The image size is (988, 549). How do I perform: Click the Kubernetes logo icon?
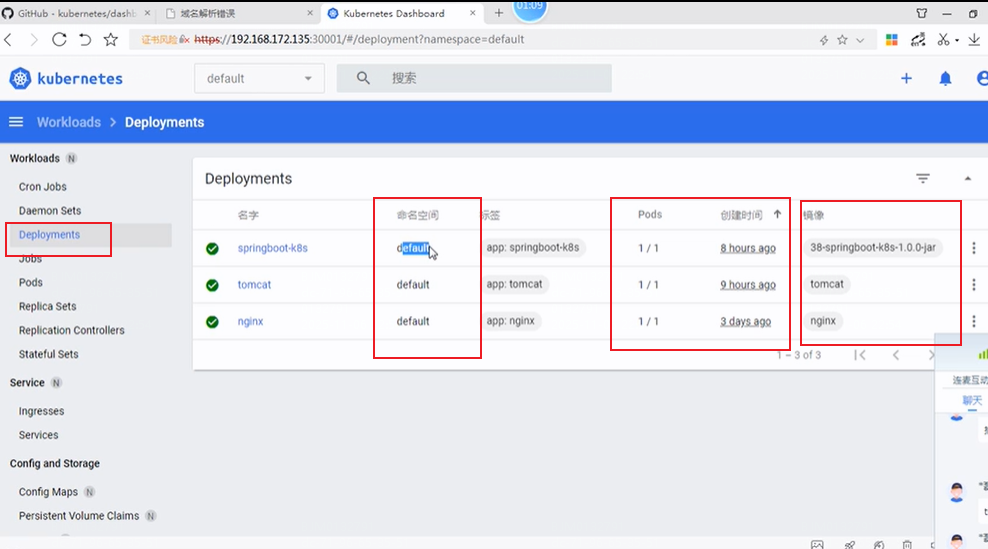click(x=20, y=79)
